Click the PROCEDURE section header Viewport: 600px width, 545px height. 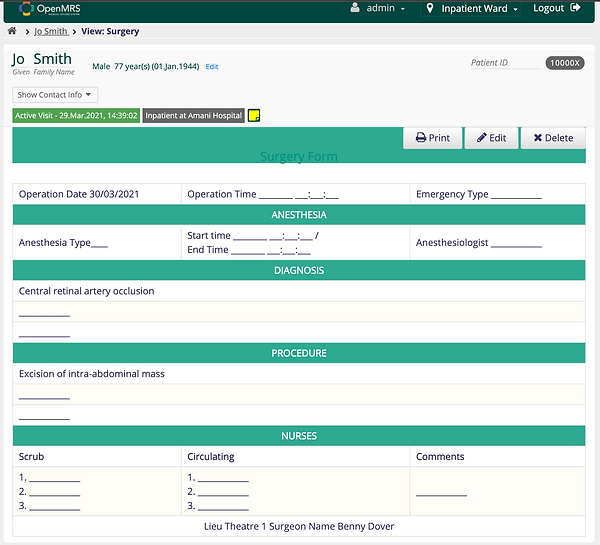[299, 353]
